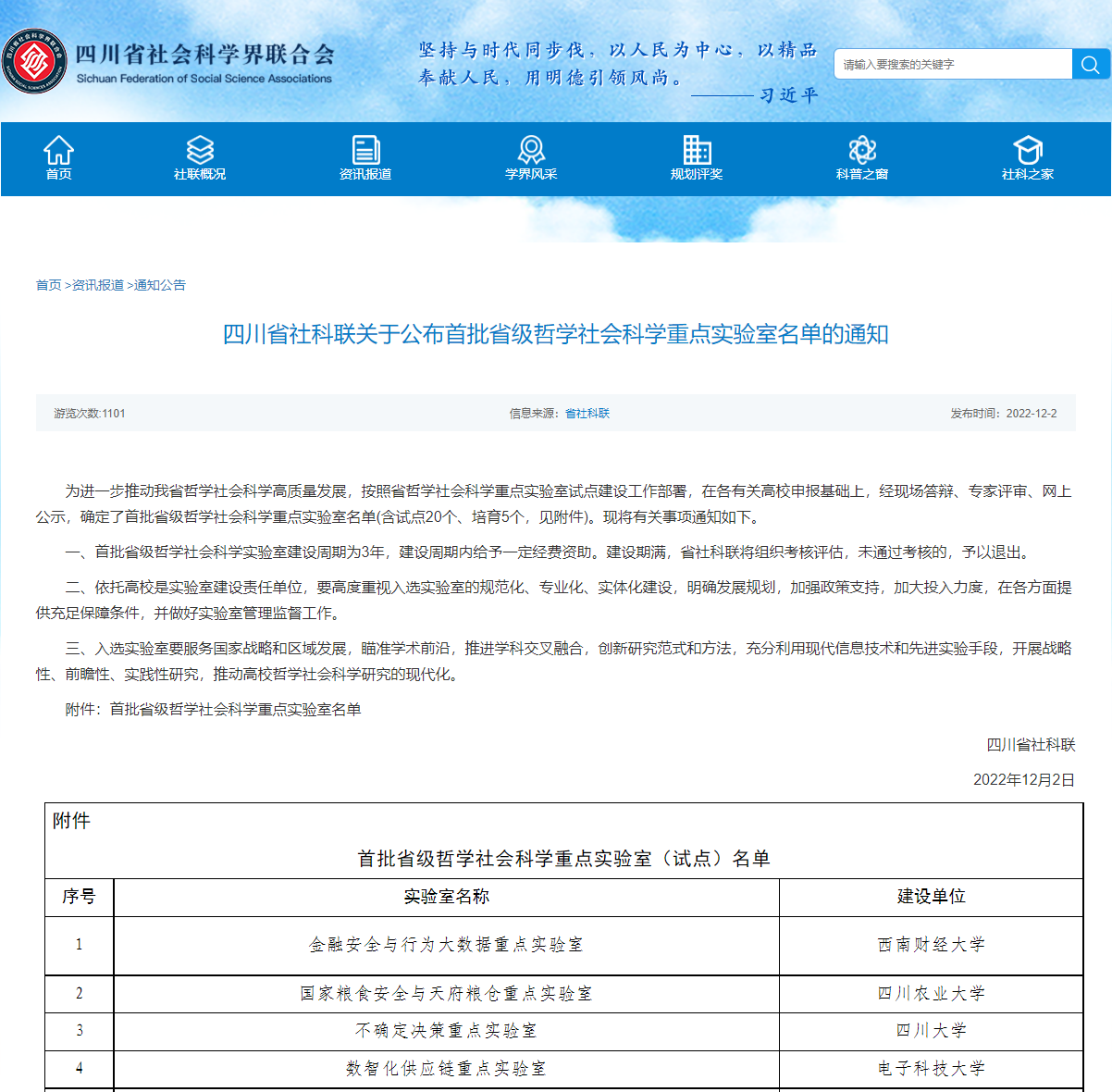Click the 金融安全与行为大数据重点实验室 table cell
Viewport: 1112px width, 1092px height.
pos(446,945)
